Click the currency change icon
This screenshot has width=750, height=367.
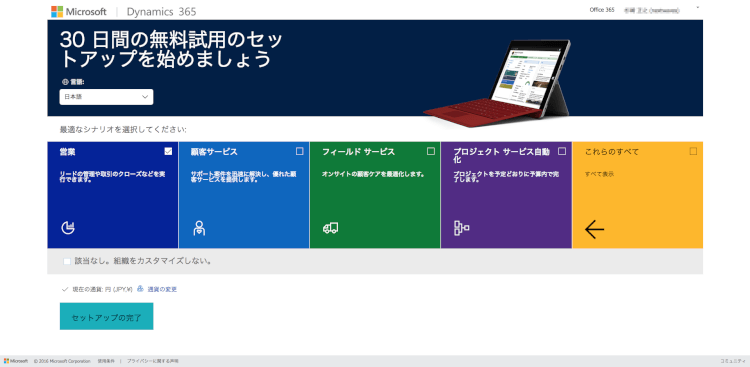click(x=140, y=289)
